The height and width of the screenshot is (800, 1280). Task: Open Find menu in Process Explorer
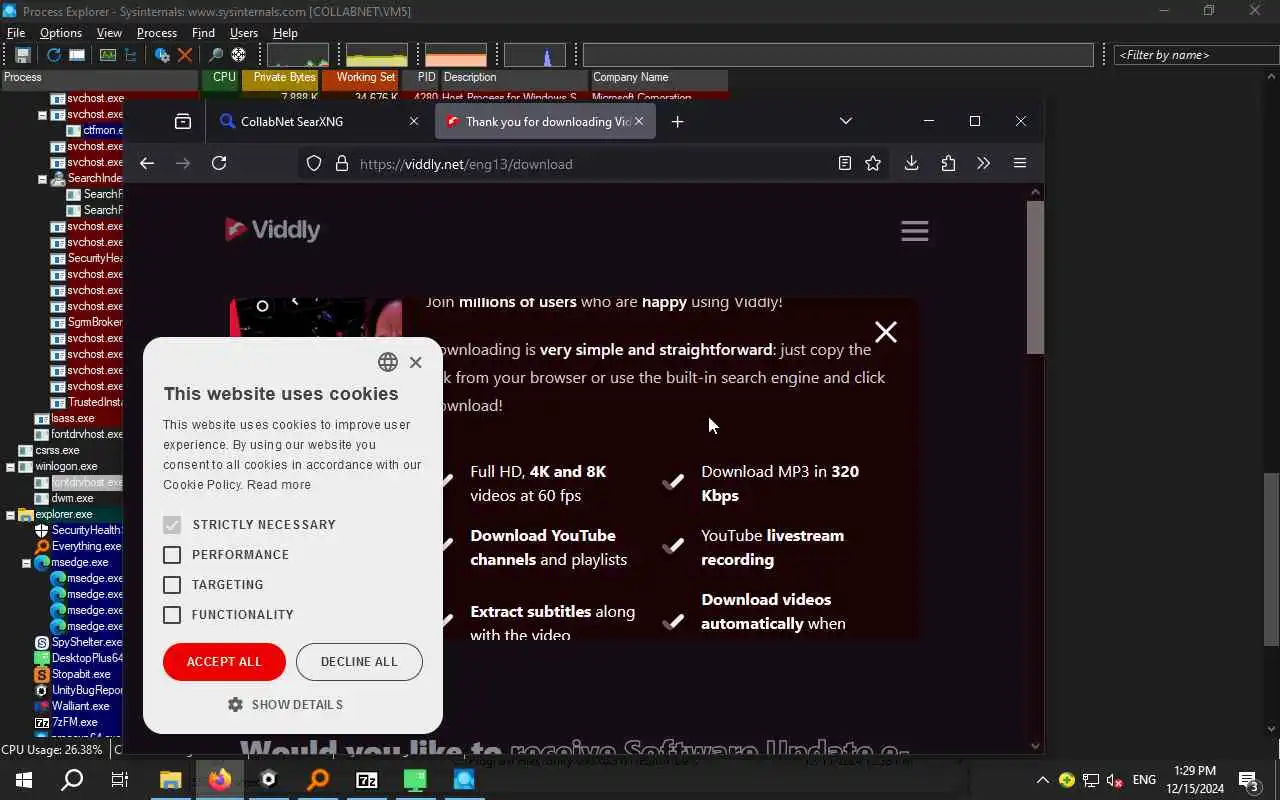(x=203, y=33)
